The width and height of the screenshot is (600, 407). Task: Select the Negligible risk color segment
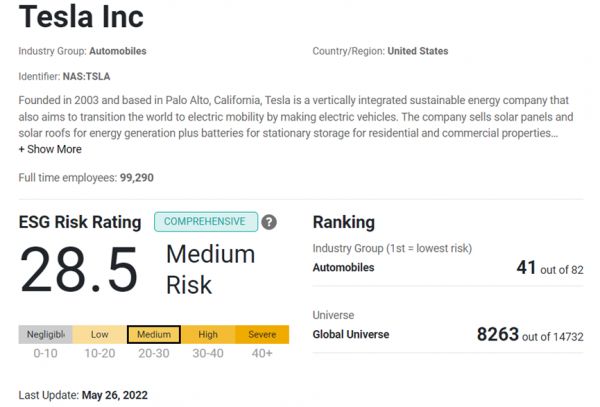pyautogui.click(x=45, y=334)
